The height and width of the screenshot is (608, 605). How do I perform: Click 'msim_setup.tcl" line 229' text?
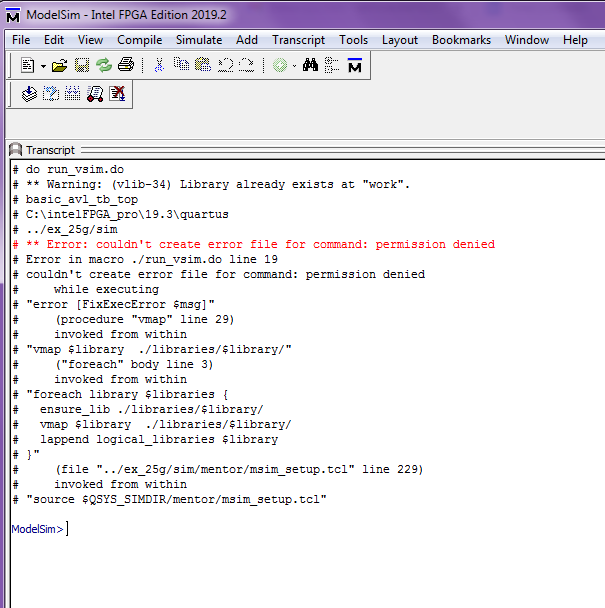coord(336,469)
